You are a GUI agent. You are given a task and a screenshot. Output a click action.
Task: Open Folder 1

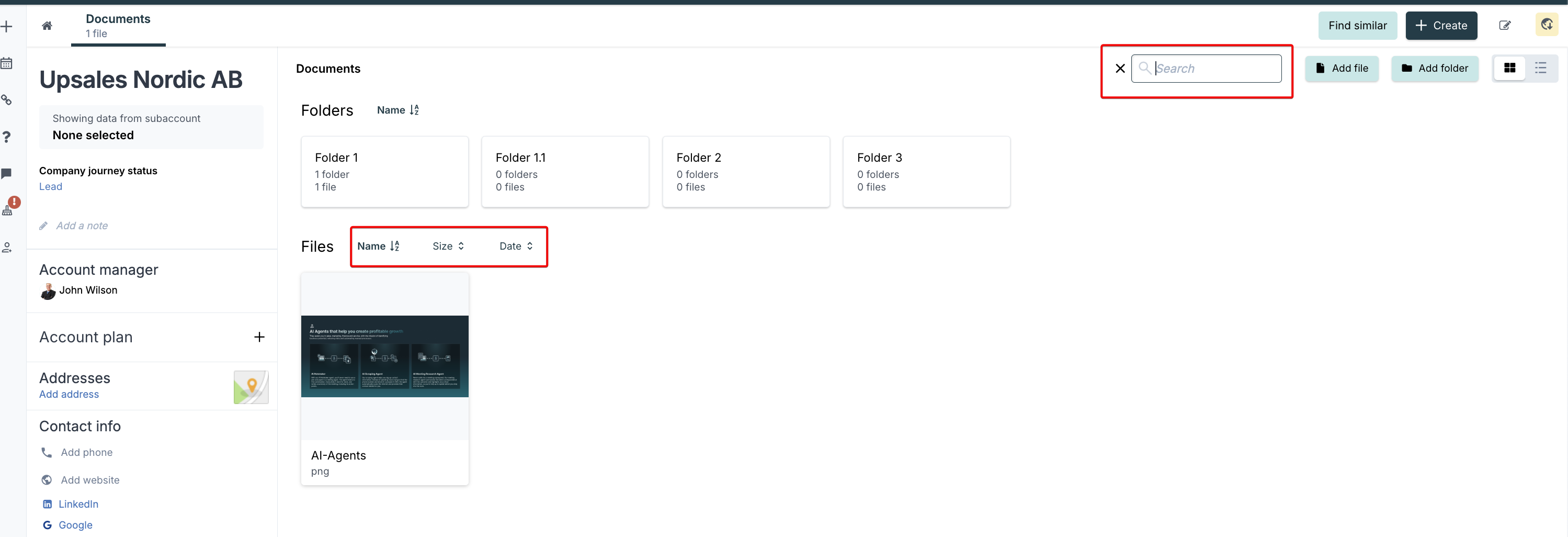click(x=385, y=172)
